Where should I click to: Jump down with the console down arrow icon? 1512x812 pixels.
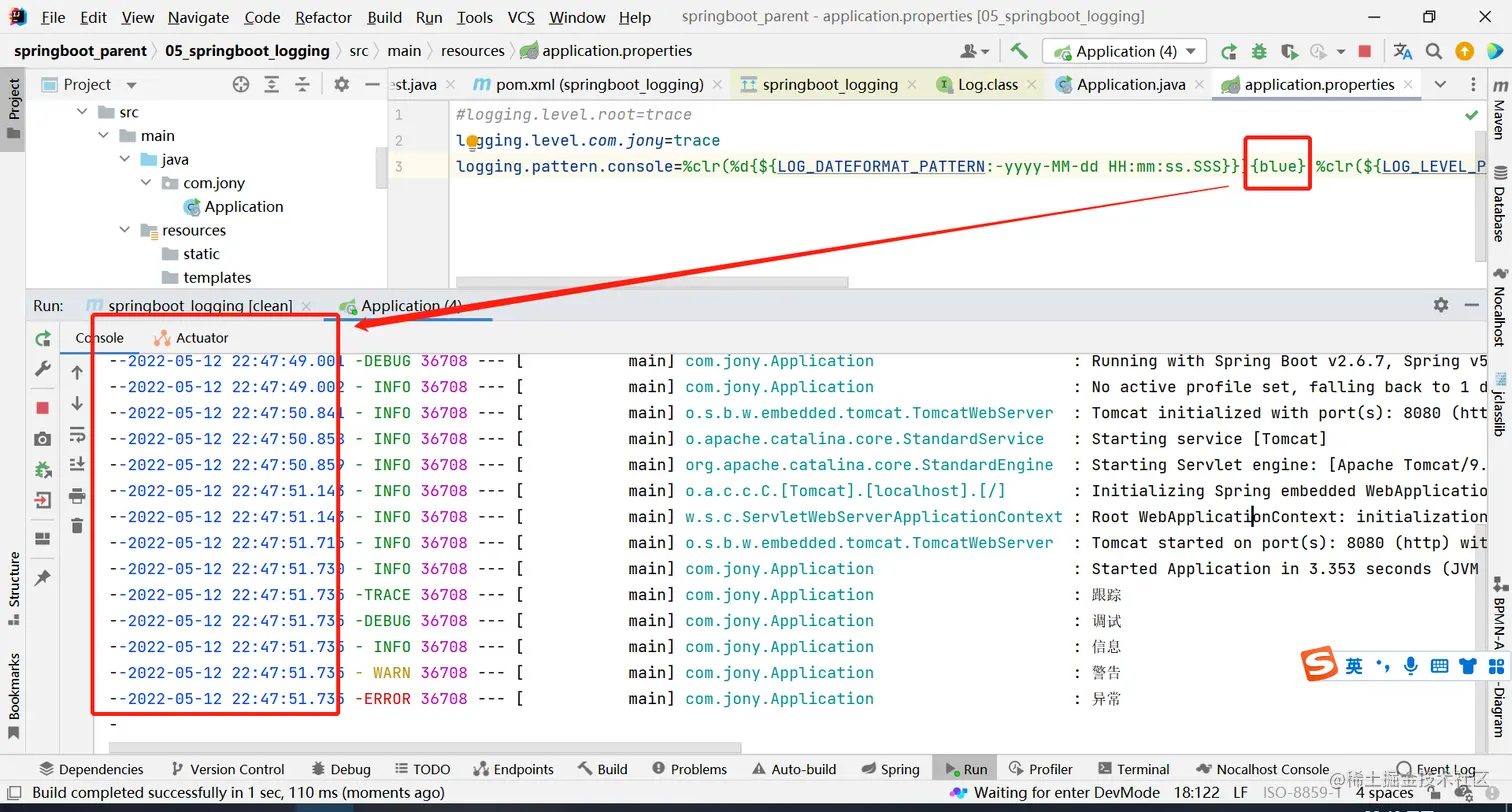77,404
